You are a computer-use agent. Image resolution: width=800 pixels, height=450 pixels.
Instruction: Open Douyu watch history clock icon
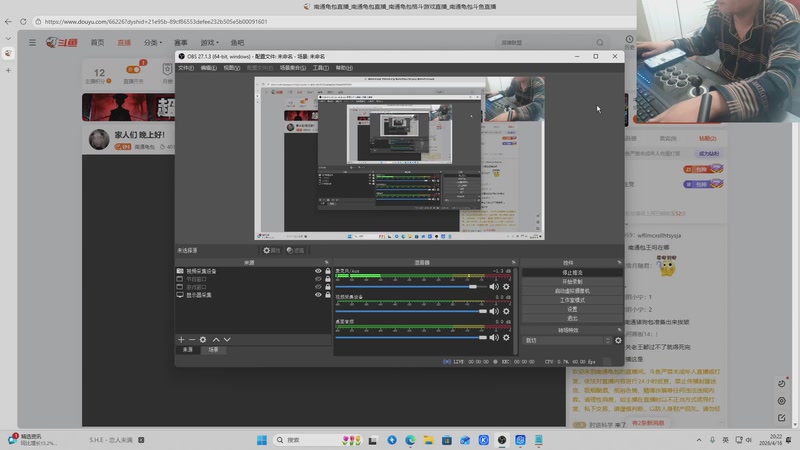point(629,39)
